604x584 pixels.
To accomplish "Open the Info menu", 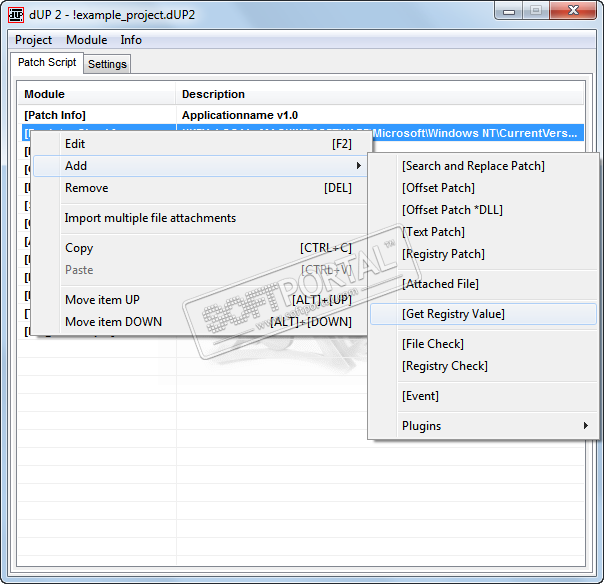I will (131, 40).
